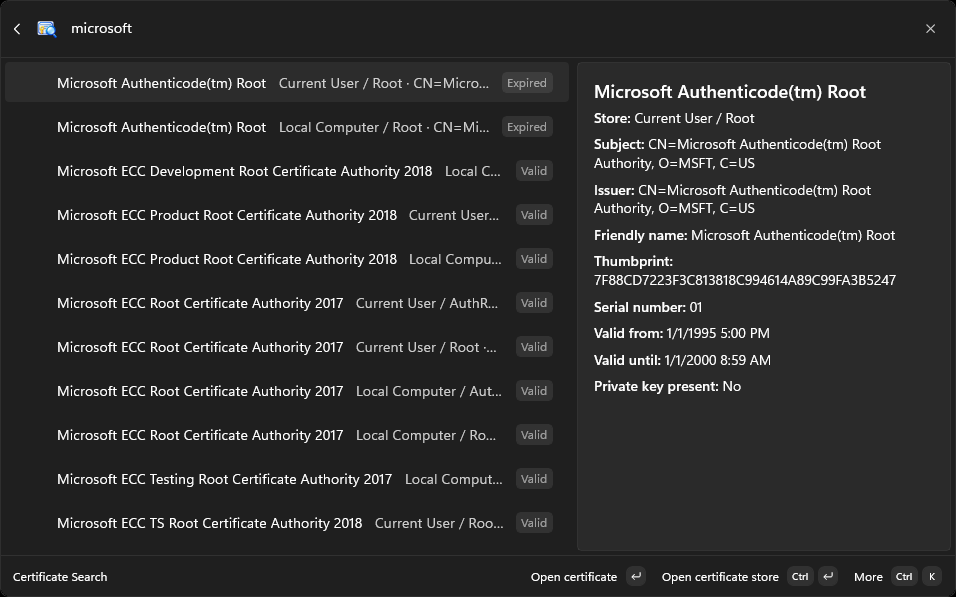Go back using the left arrow
The height and width of the screenshot is (597, 956).
pos(17,29)
